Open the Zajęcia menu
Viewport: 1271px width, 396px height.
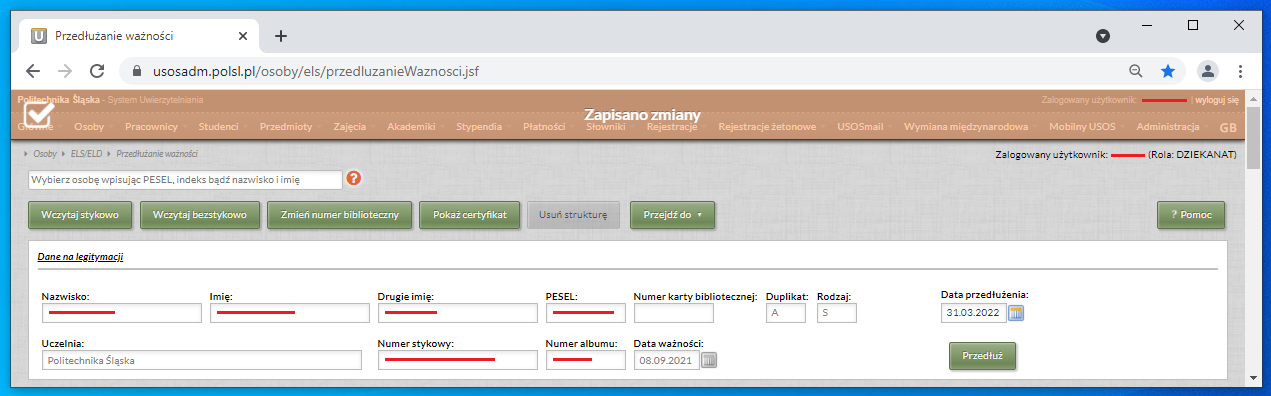(350, 128)
